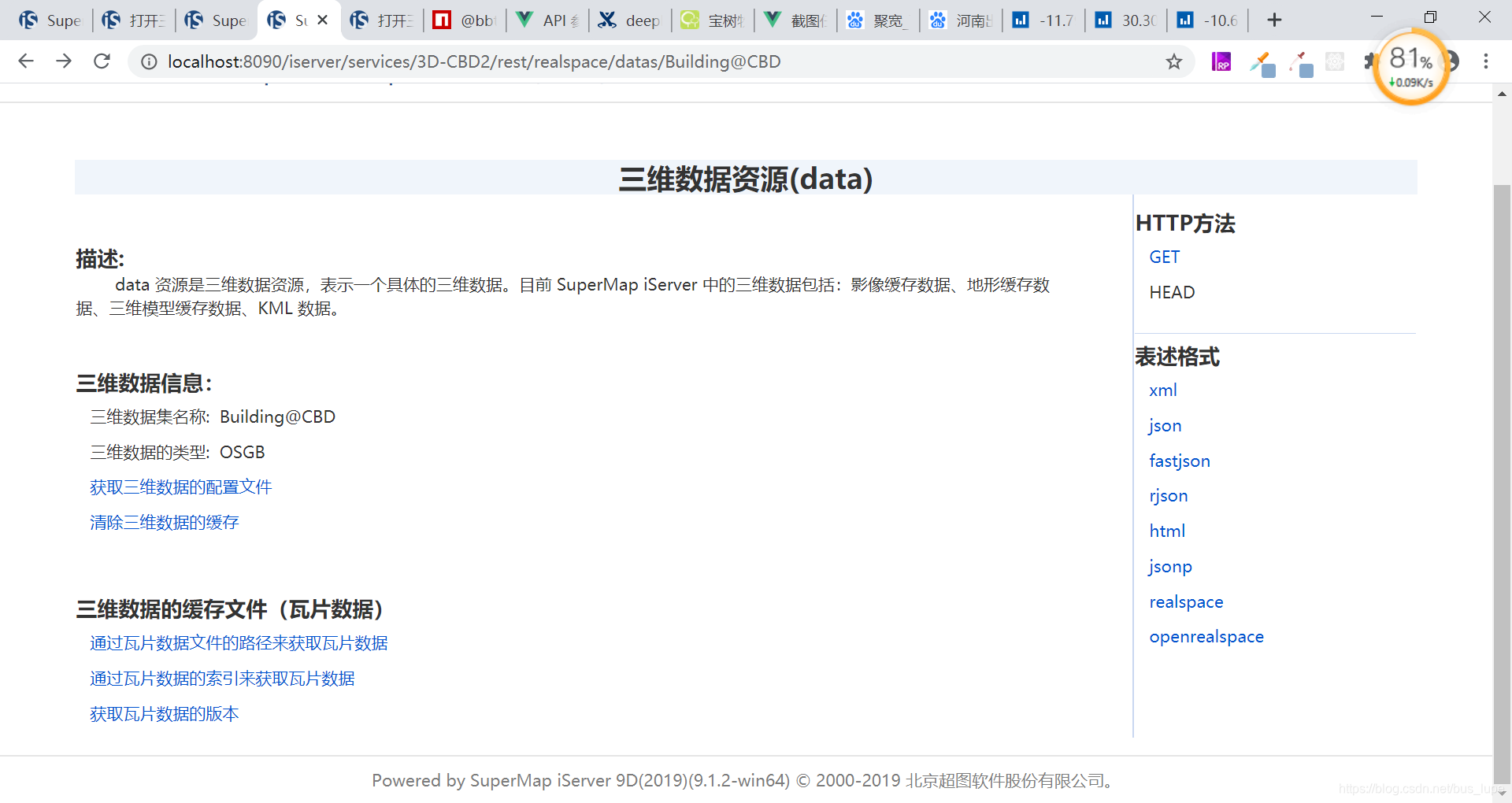Click the HEAD HTTP method text
Viewport: 1512px width, 803px height.
[1172, 293]
